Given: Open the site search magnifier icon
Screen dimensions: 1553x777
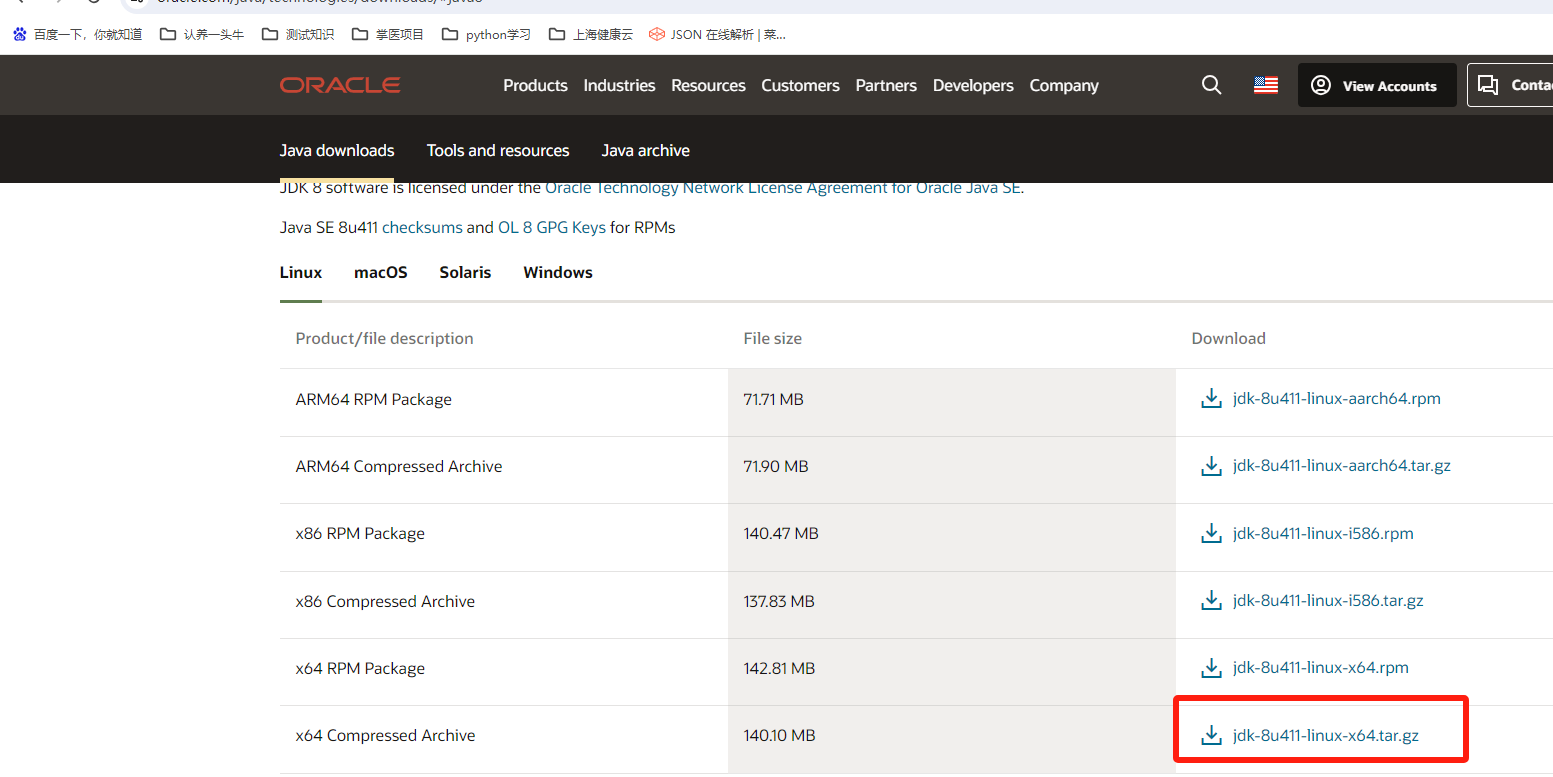Looking at the screenshot, I should pos(1211,85).
